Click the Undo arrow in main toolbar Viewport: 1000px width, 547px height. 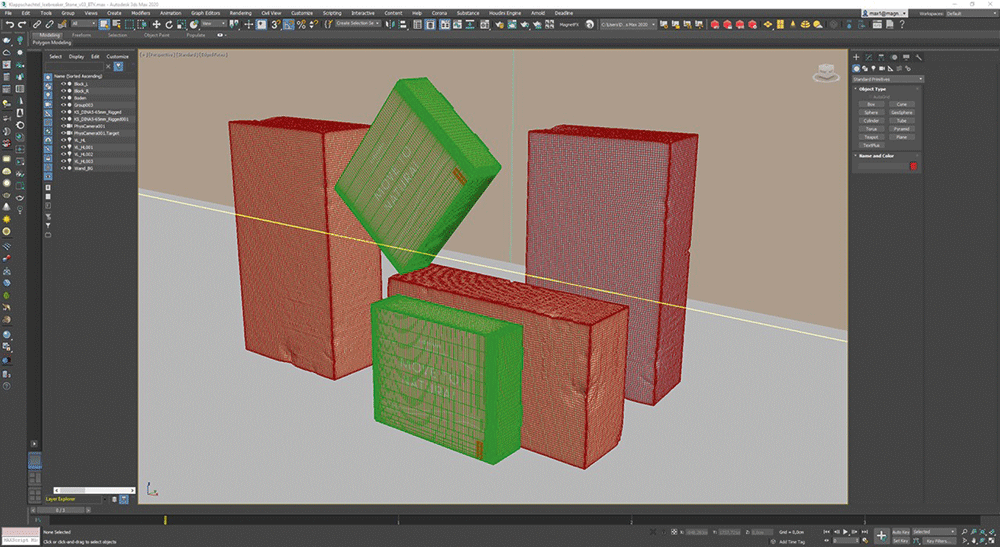pyautogui.click(x=9, y=23)
